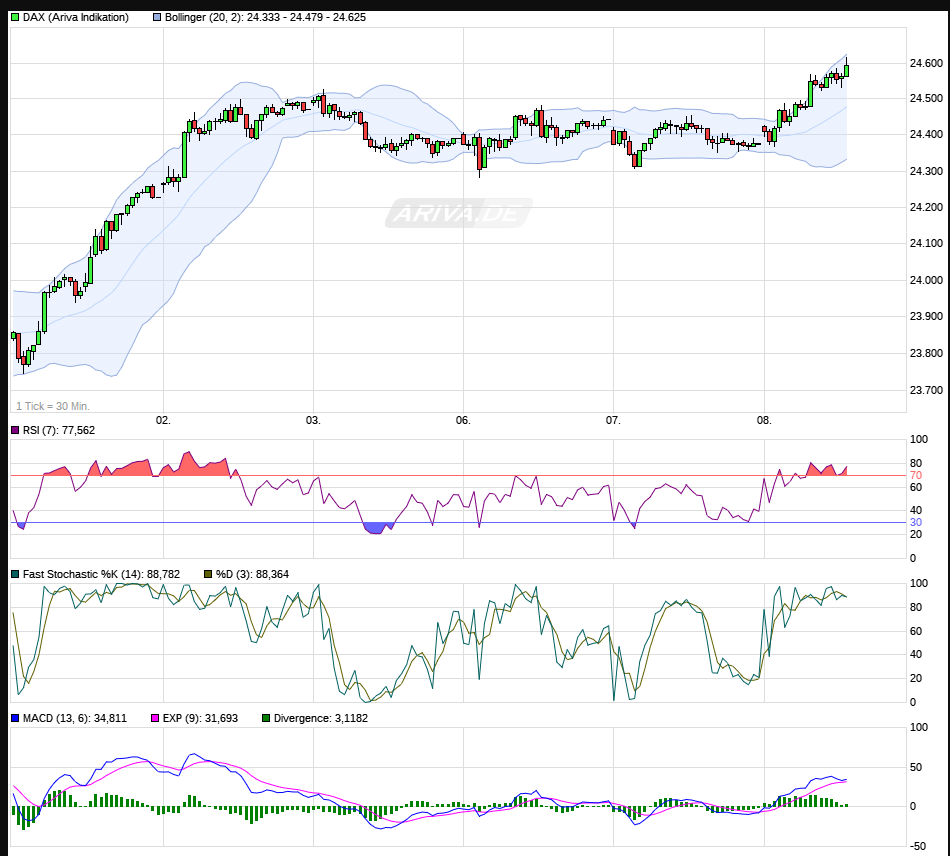The width and height of the screenshot is (950, 856).
Task: Click the 08. date label on time axis
Action: coord(764,421)
